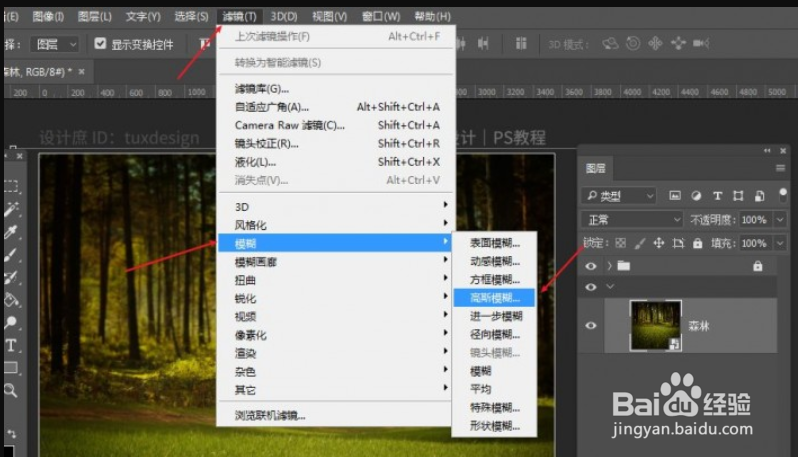The width and height of the screenshot is (798, 457).
Task: Open the 风格化 submenu
Action: [335, 225]
